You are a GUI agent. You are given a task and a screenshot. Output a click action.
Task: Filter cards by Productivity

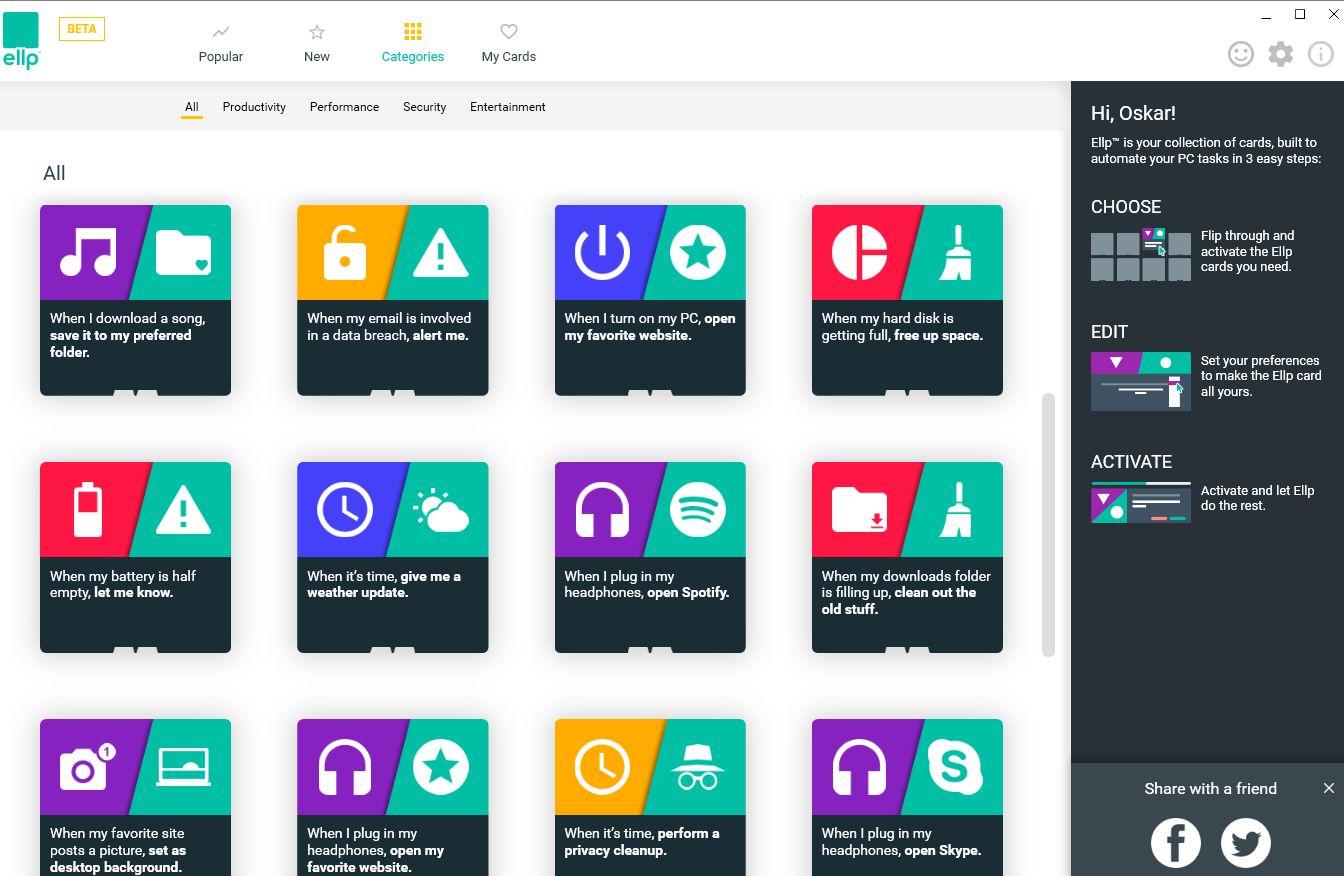pyautogui.click(x=254, y=107)
